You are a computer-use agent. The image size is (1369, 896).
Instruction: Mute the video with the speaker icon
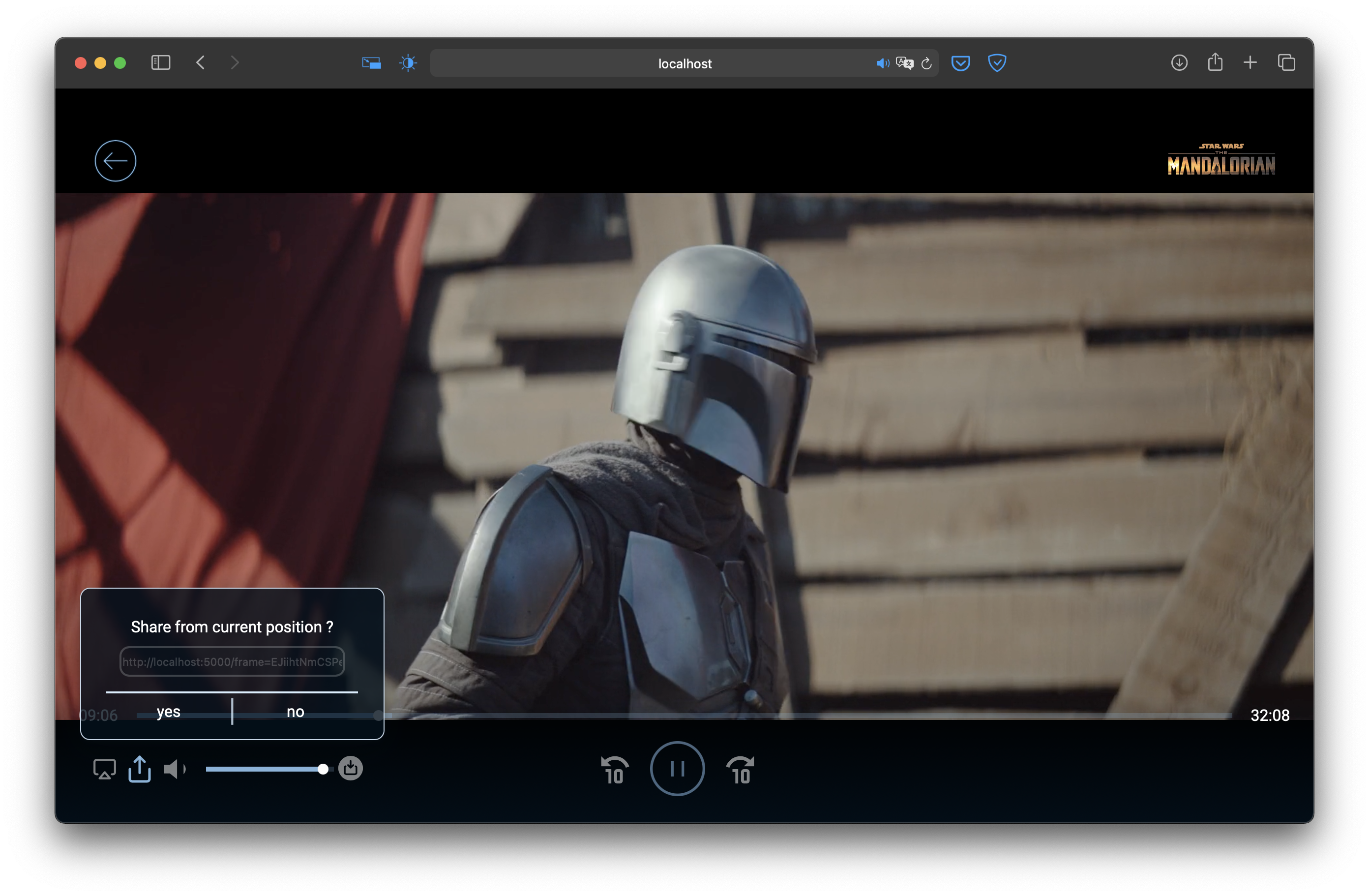click(174, 769)
